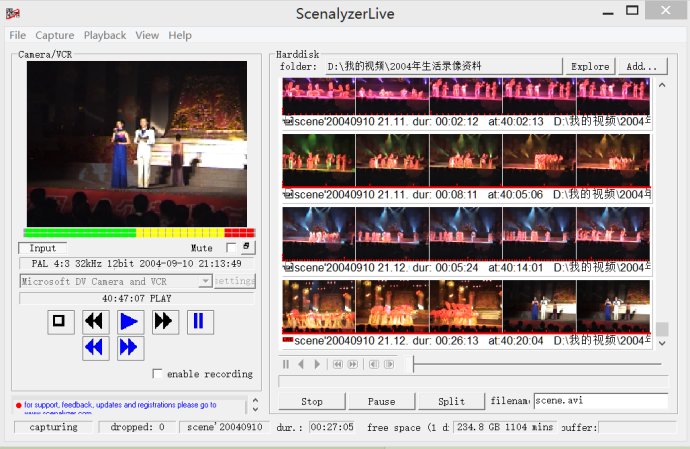Screen dimensions: 690x449
Task: Click the Add... button
Action: click(x=642, y=66)
